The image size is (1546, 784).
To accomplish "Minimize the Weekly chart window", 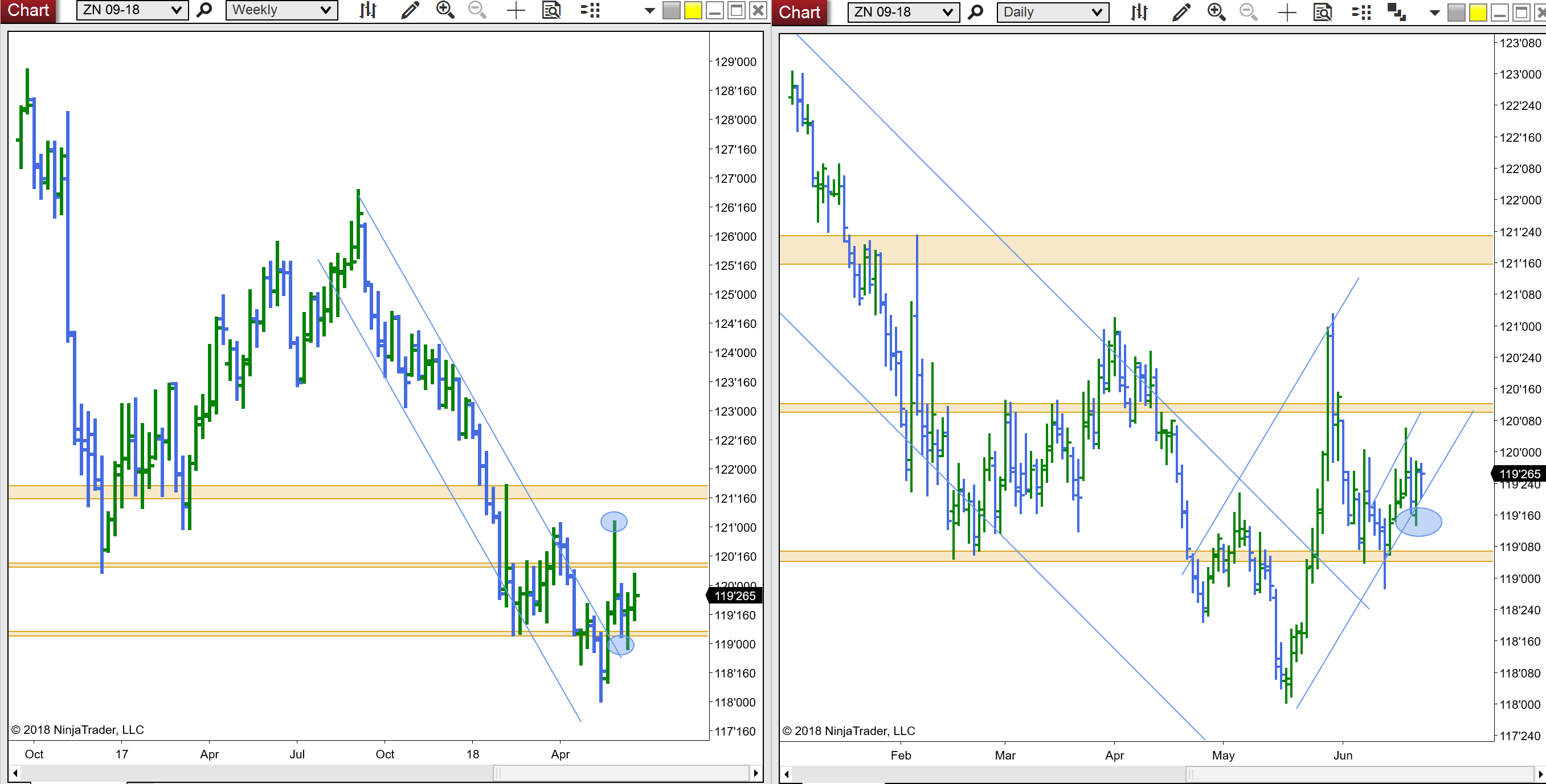I will tap(715, 10).
